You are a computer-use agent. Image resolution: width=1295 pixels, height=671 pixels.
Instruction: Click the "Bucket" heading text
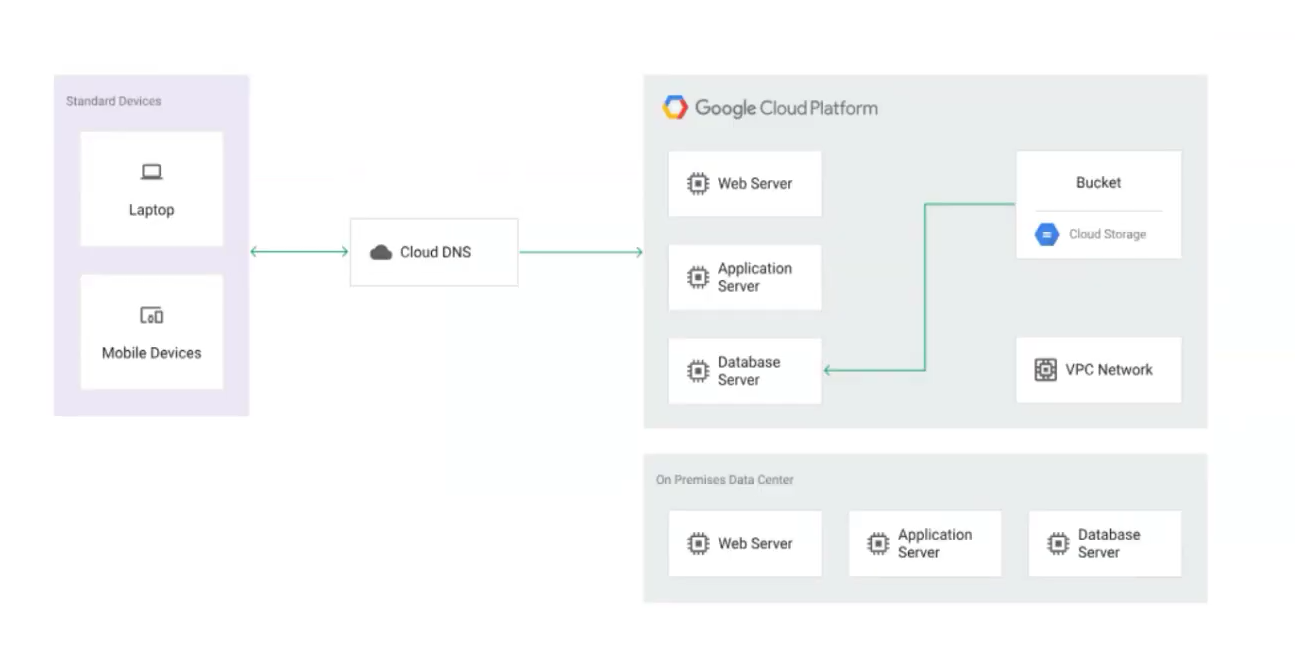(1098, 183)
